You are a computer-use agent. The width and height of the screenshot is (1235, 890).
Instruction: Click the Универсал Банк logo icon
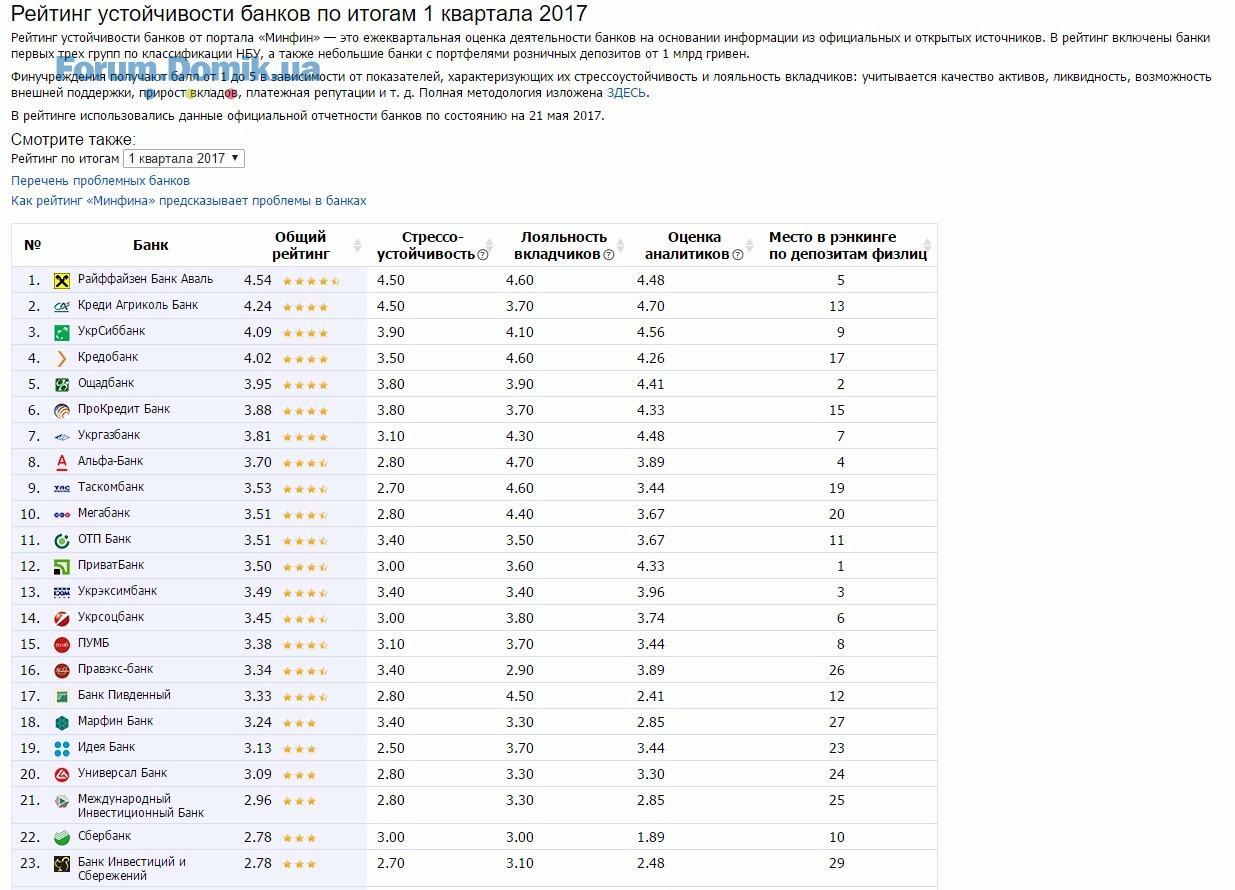point(62,775)
